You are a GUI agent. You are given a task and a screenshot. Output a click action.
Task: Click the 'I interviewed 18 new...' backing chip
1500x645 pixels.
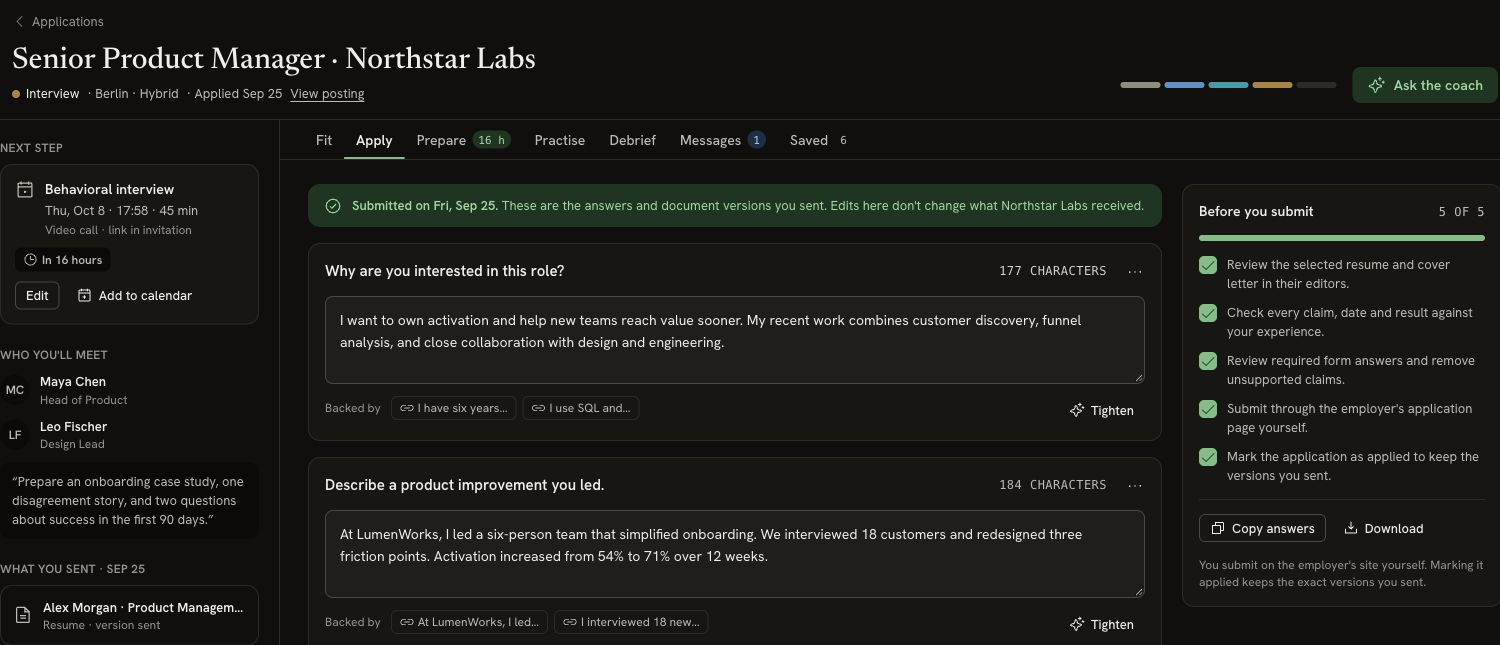pos(631,622)
